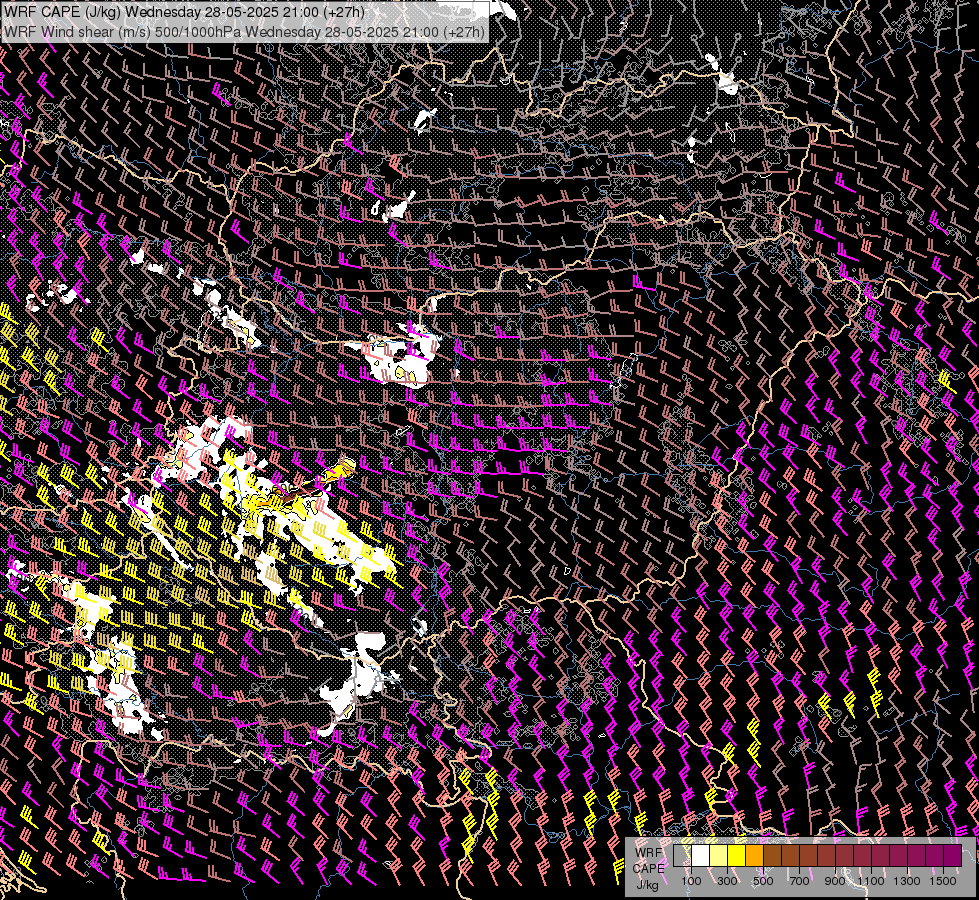Viewport: 979px width, 900px height.
Task: Click the 900 legend label
Action: point(835,881)
